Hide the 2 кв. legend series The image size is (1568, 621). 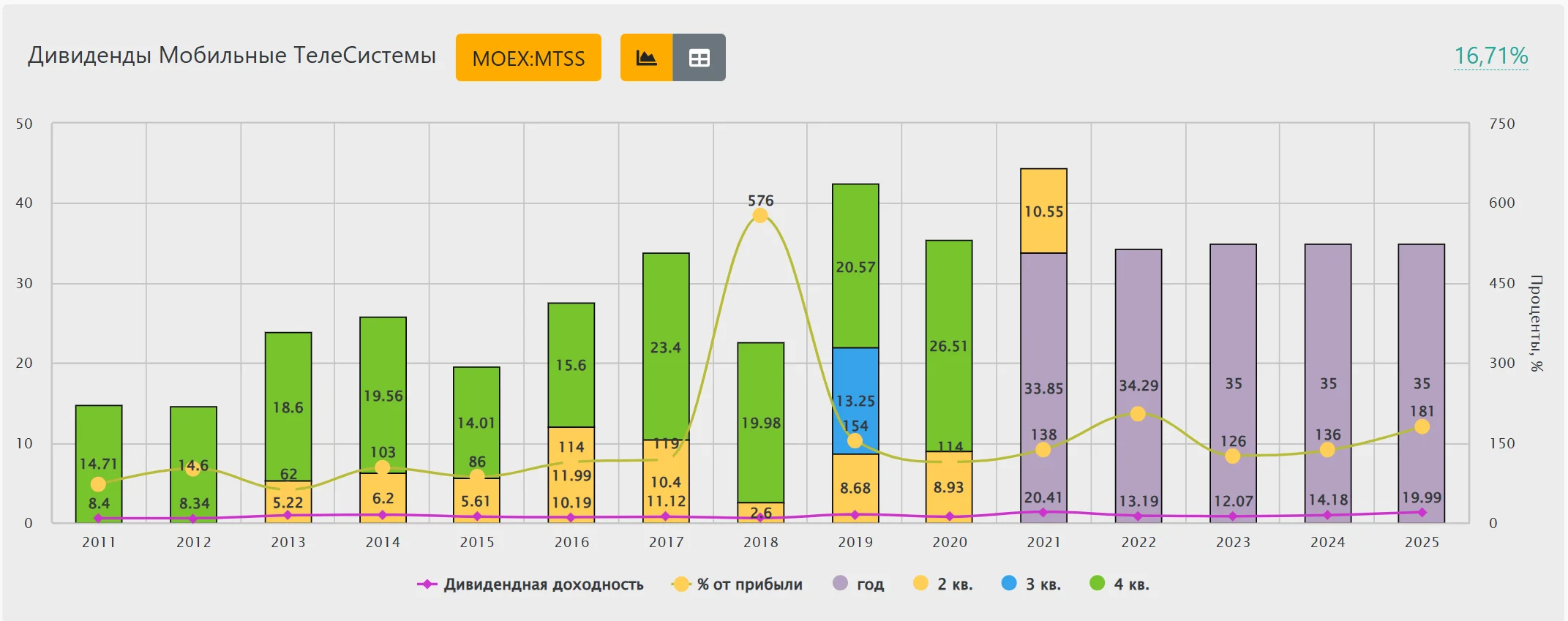click(x=943, y=584)
